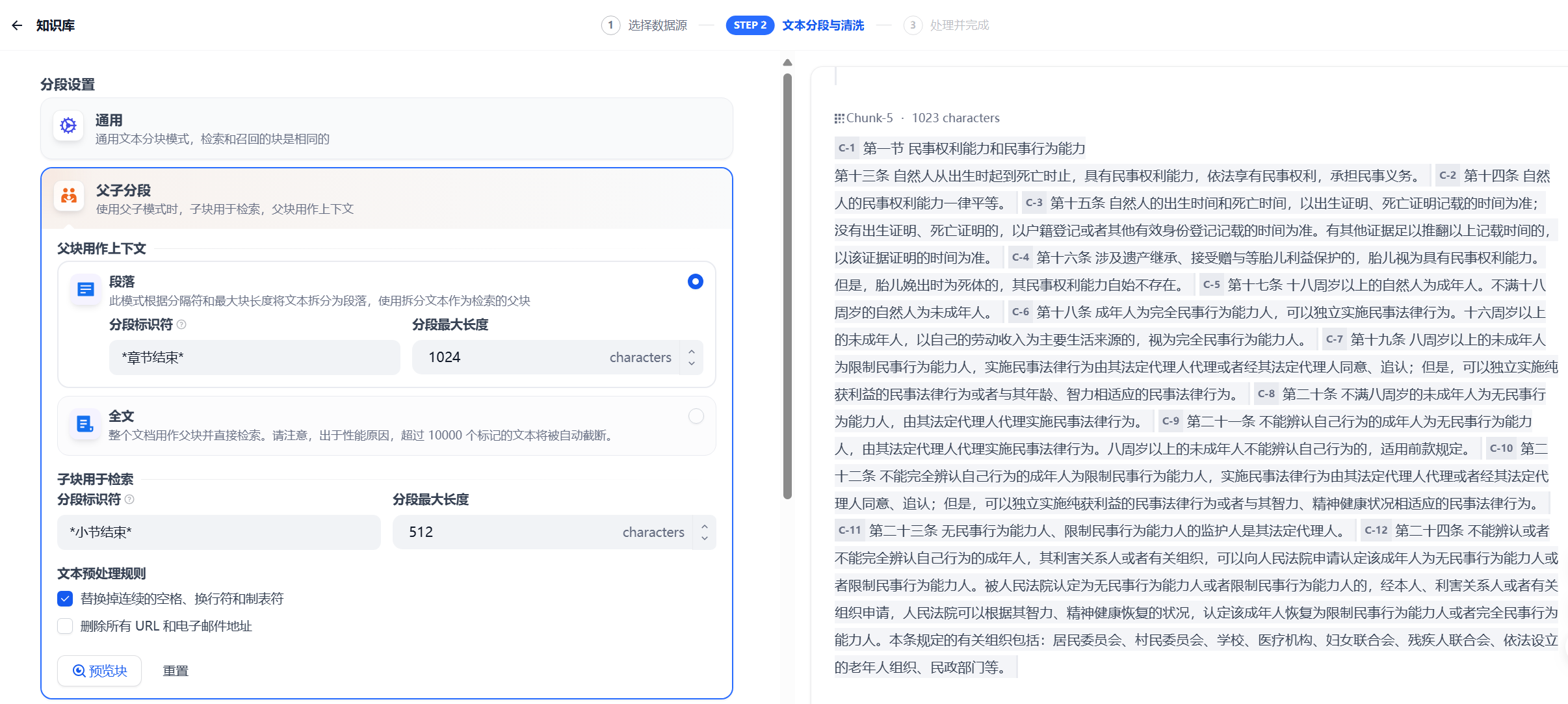Click the 全文 option card title

click(122, 416)
